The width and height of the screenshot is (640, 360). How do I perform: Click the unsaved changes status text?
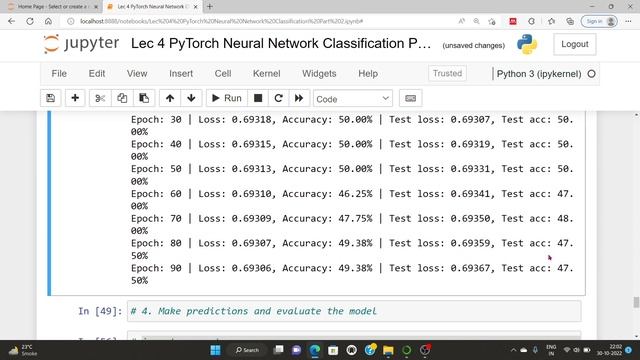click(x=473, y=45)
